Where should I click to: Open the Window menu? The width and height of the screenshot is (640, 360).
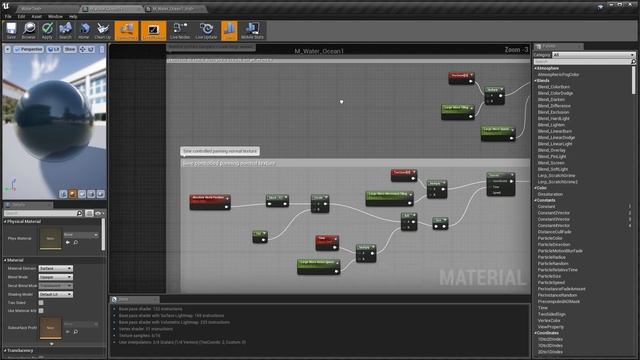55,16
